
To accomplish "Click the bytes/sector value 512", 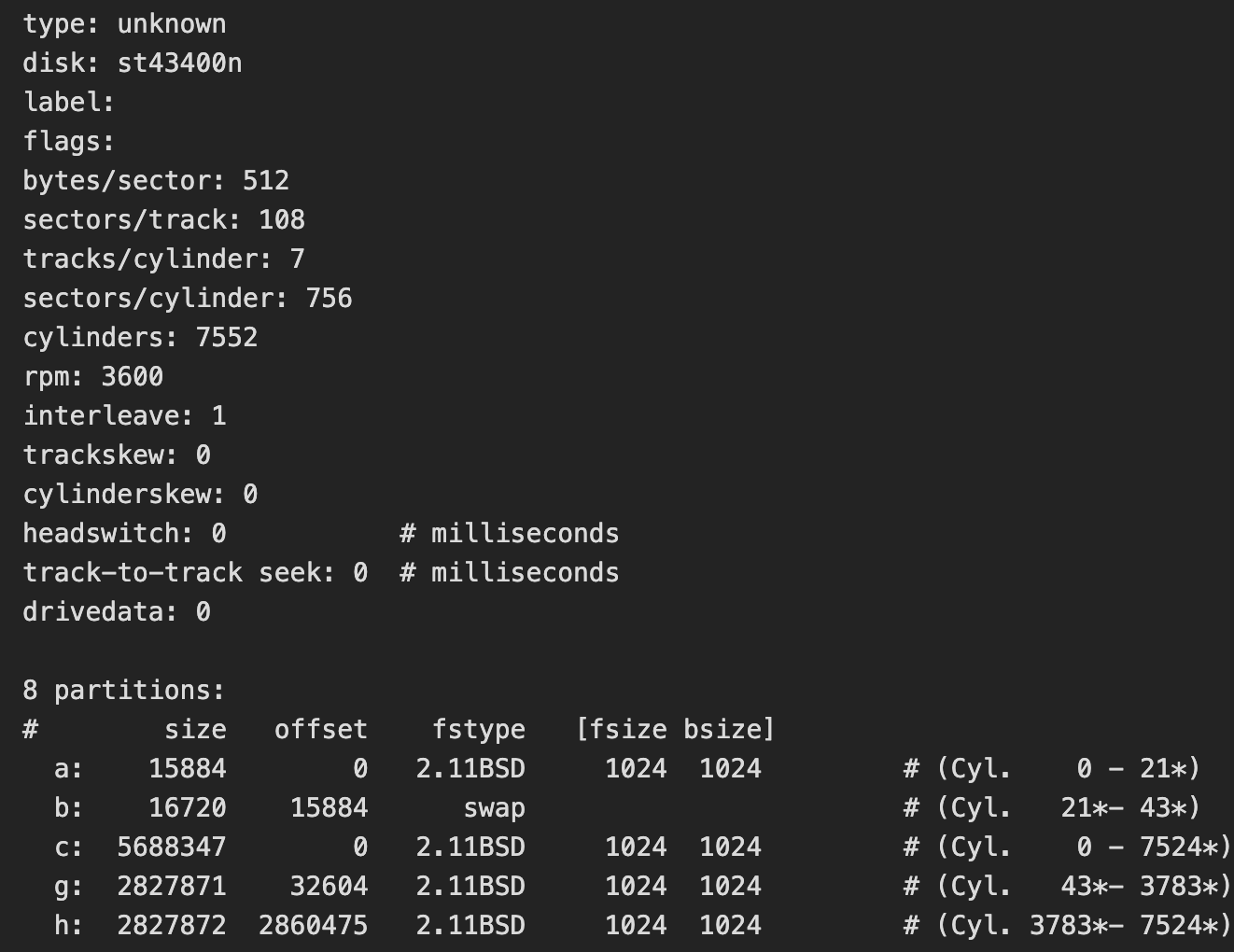I will coord(266,181).
